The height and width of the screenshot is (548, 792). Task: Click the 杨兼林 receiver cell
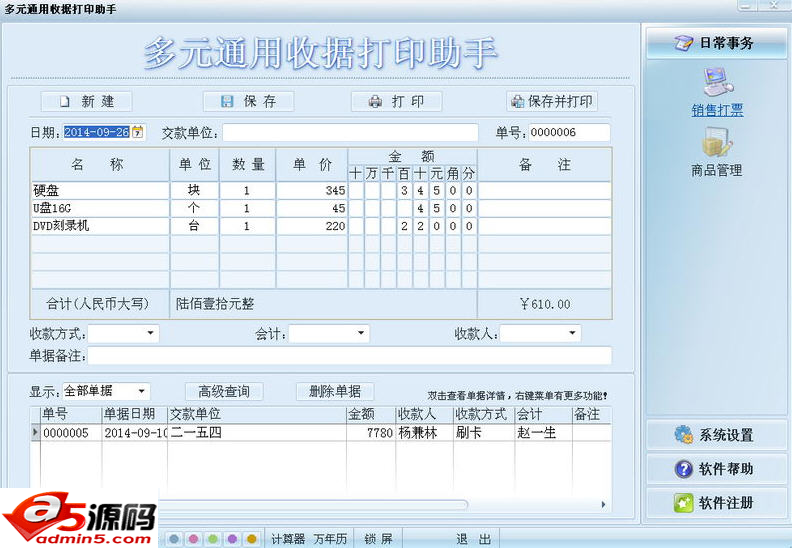point(424,433)
